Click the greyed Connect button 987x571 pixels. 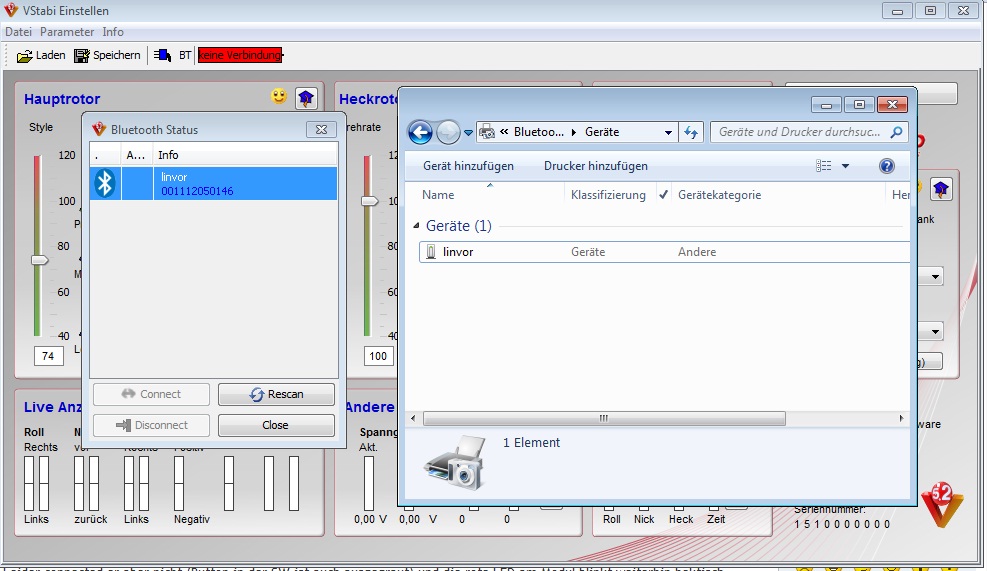point(151,394)
